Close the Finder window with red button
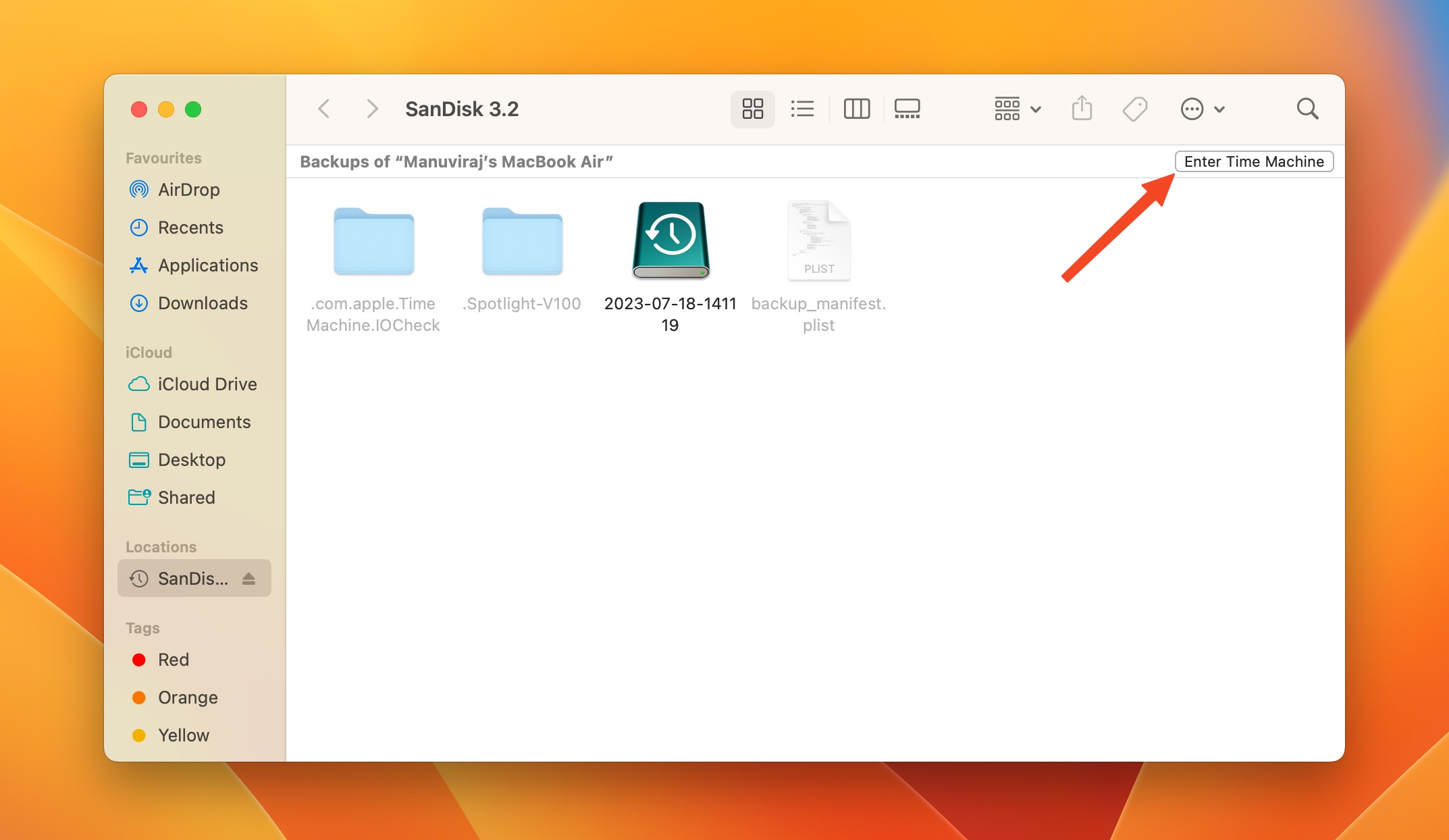The height and width of the screenshot is (840, 1449). 139,109
